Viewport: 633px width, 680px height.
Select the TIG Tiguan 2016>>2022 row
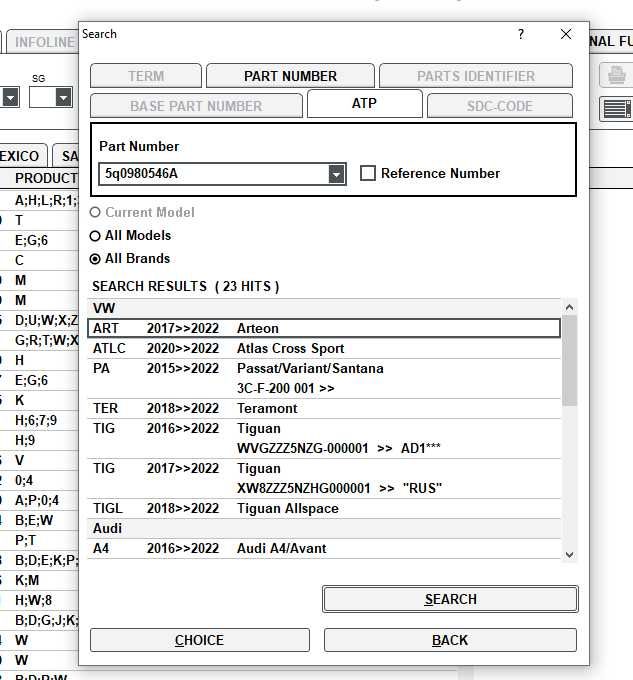324,438
